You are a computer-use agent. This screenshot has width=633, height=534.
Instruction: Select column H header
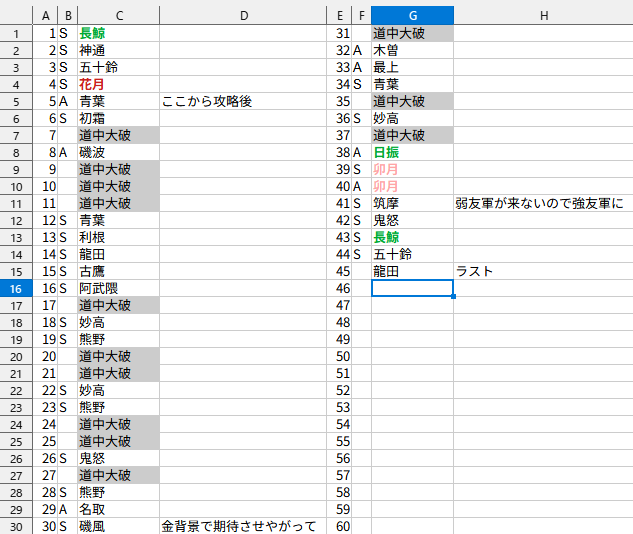click(543, 15)
